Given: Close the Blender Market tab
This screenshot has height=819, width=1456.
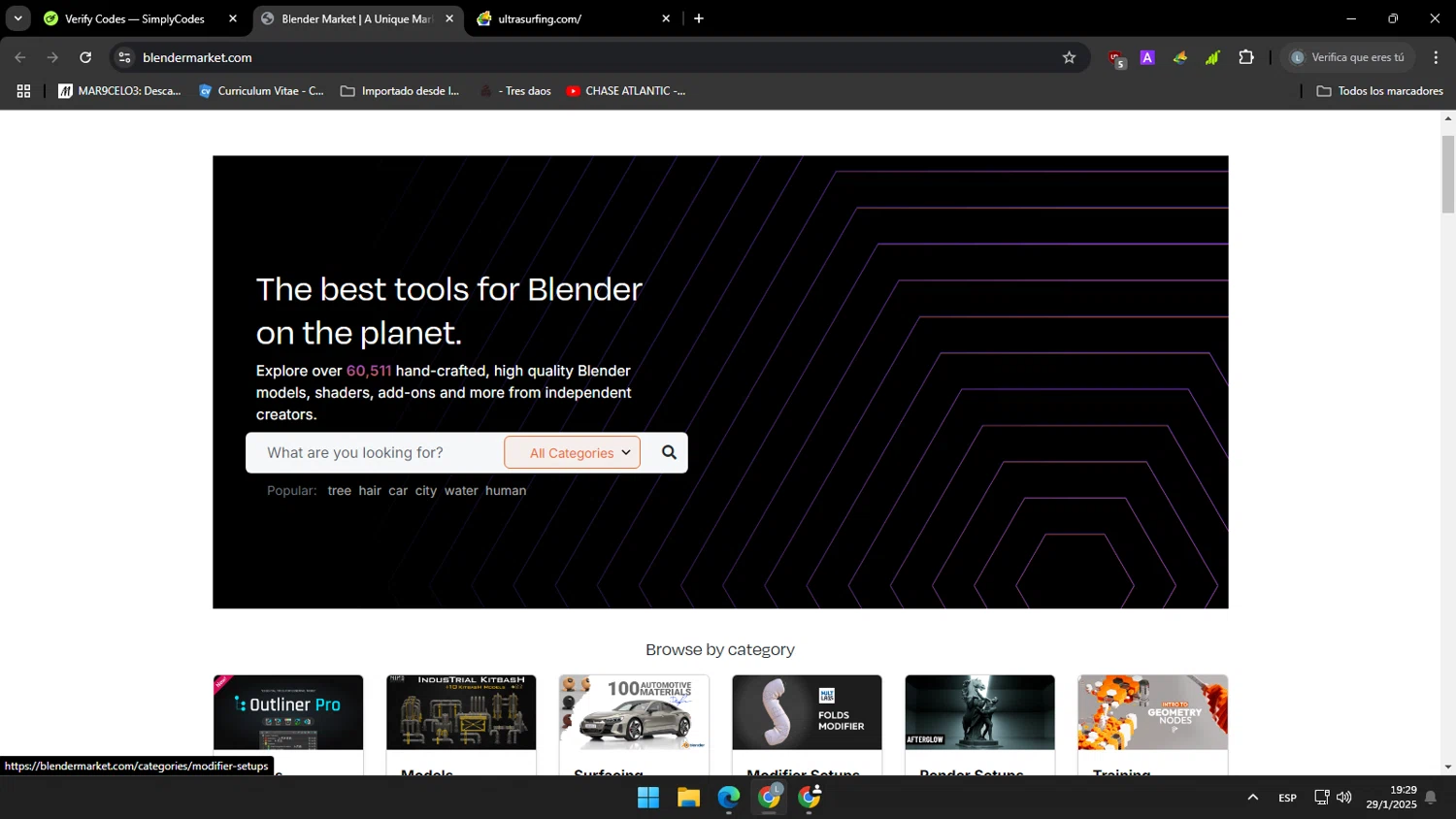Looking at the screenshot, I should tap(449, 18).
